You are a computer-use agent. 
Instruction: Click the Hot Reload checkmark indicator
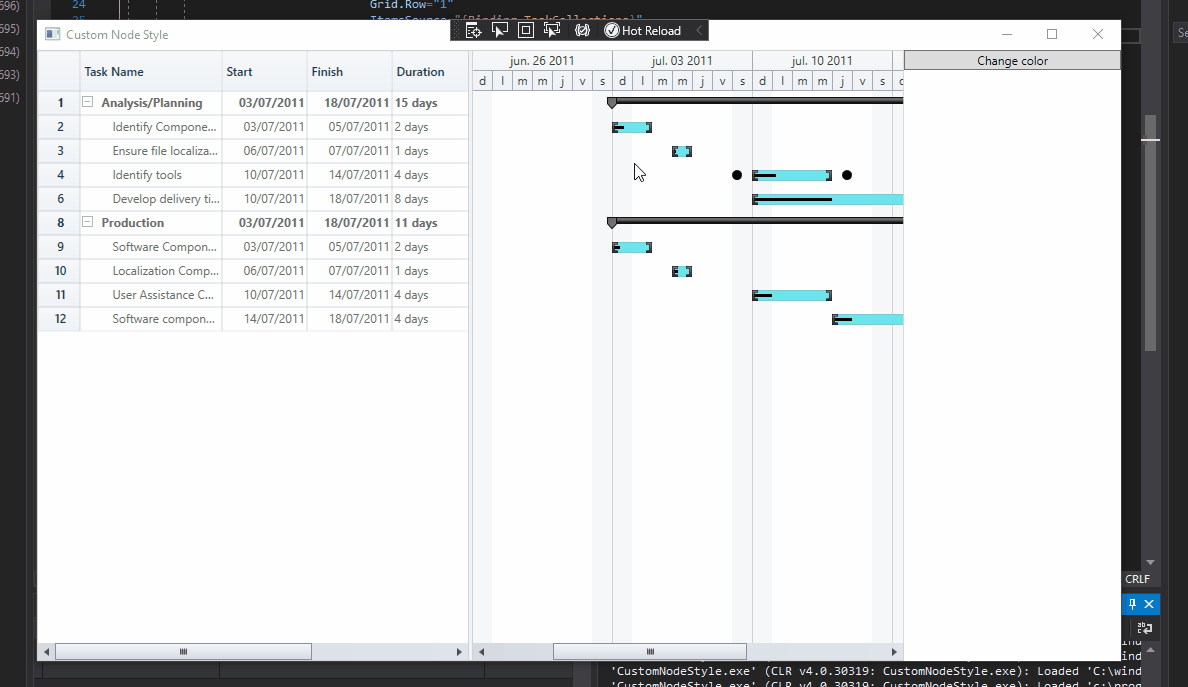(612, 31)
